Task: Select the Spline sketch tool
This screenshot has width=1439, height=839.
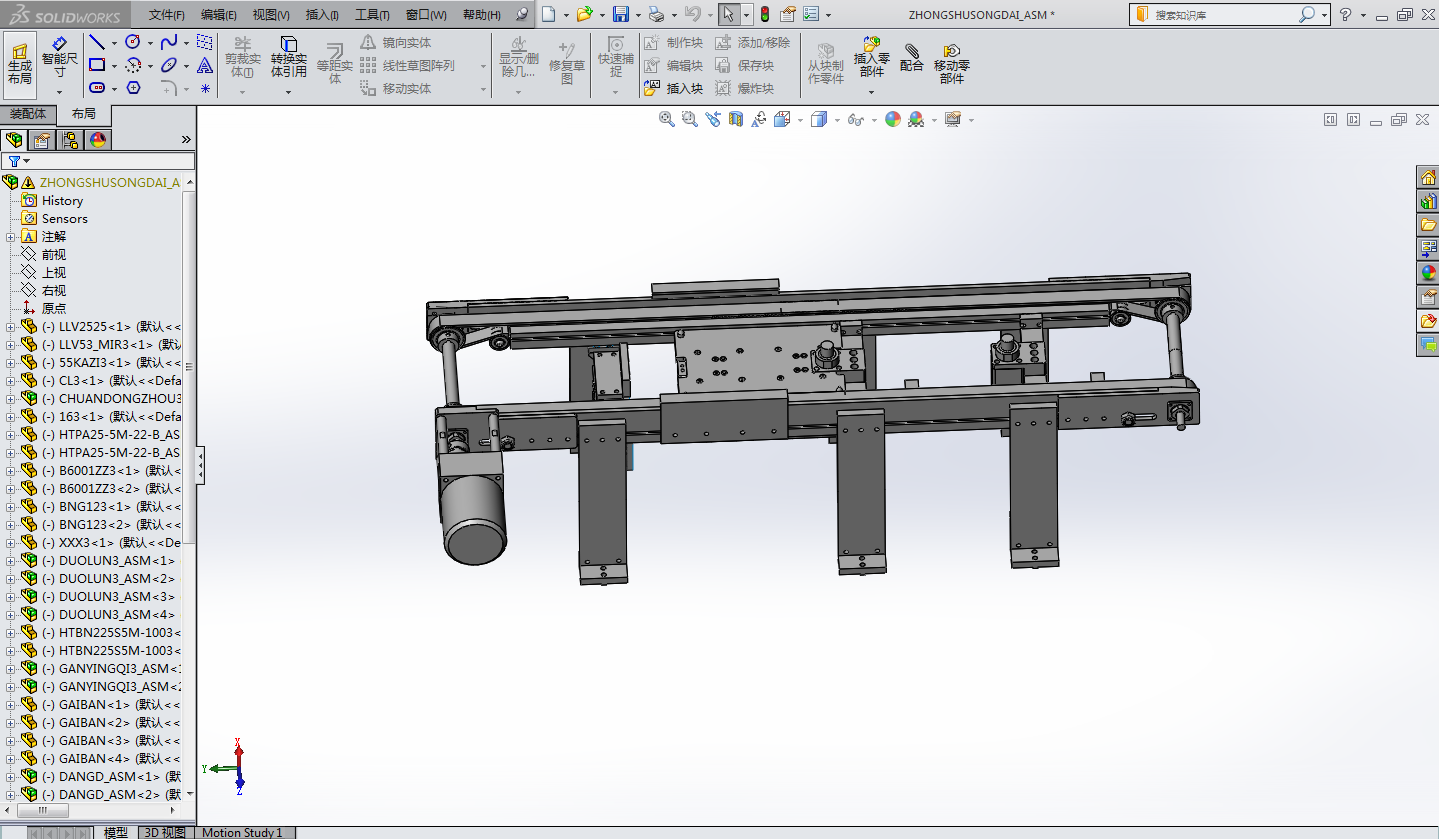Action: (x=168, y=42)
